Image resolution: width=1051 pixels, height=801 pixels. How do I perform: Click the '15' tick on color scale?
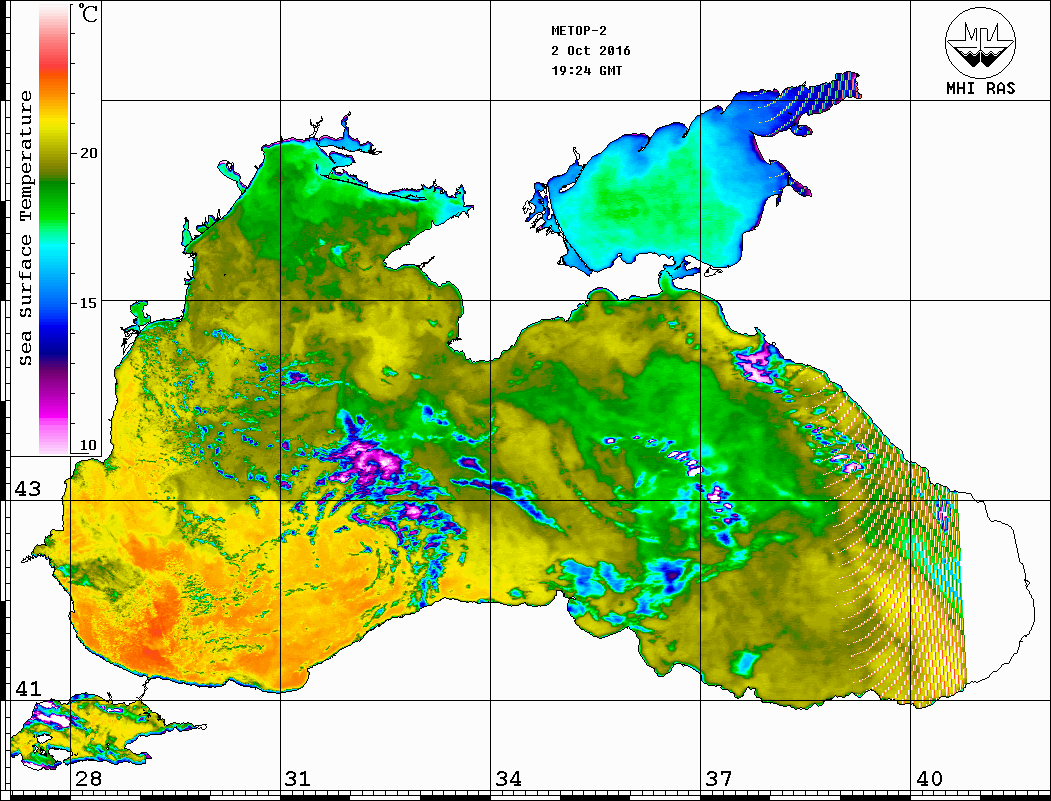click(88, 303)
